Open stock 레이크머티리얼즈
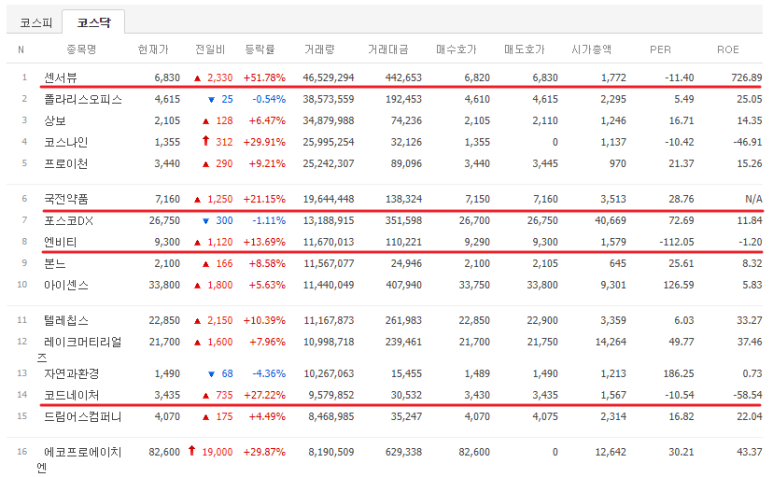The image size is (773, 477). 79,349
